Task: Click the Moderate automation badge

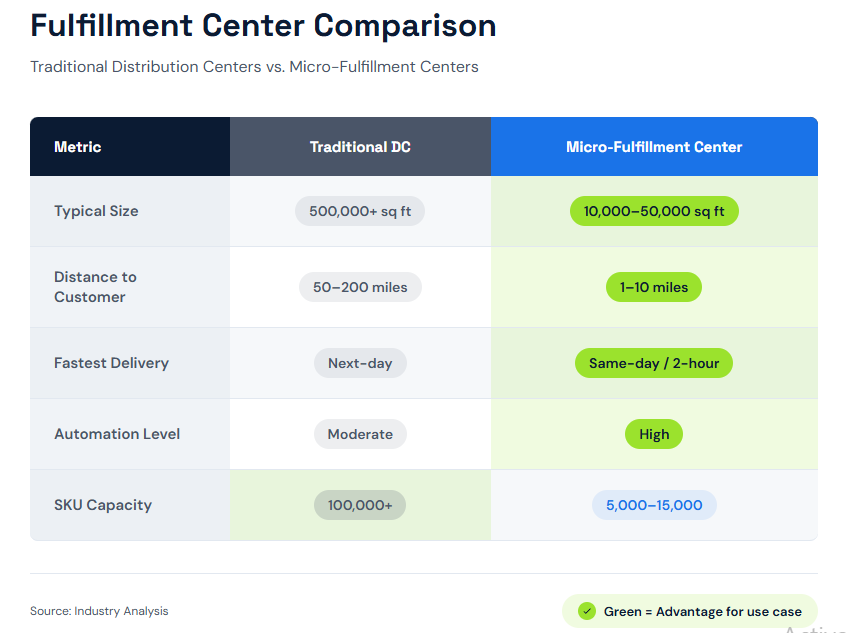Action: coord(360,434)
